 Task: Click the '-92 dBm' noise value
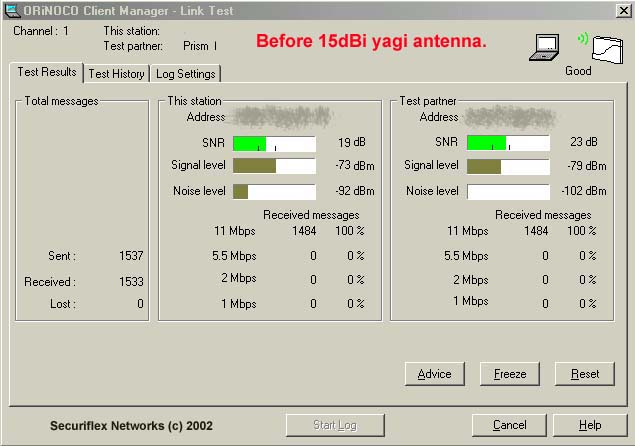(x=355, y=191)
